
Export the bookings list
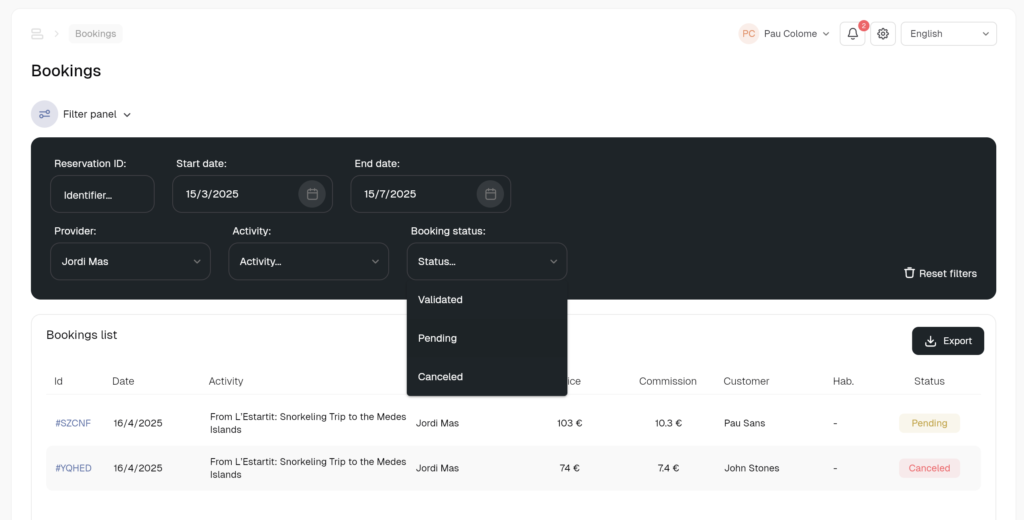(948, 341)
